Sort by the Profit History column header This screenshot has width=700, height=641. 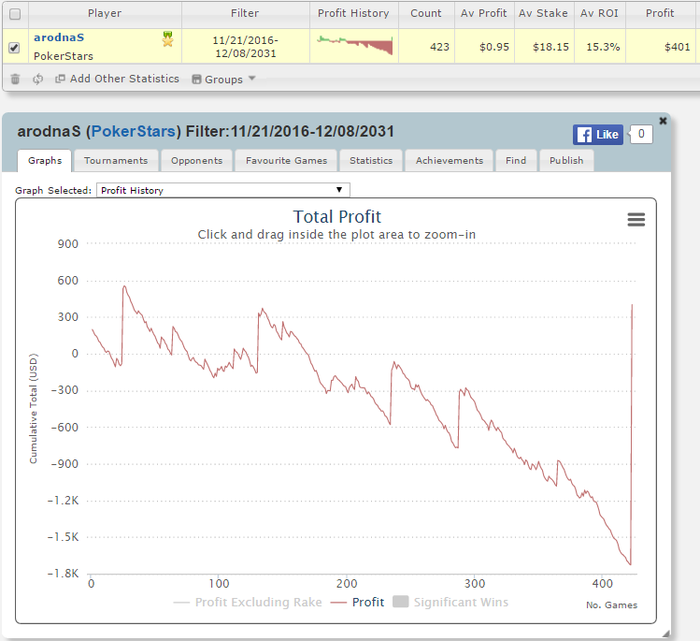tap(354, 13)
